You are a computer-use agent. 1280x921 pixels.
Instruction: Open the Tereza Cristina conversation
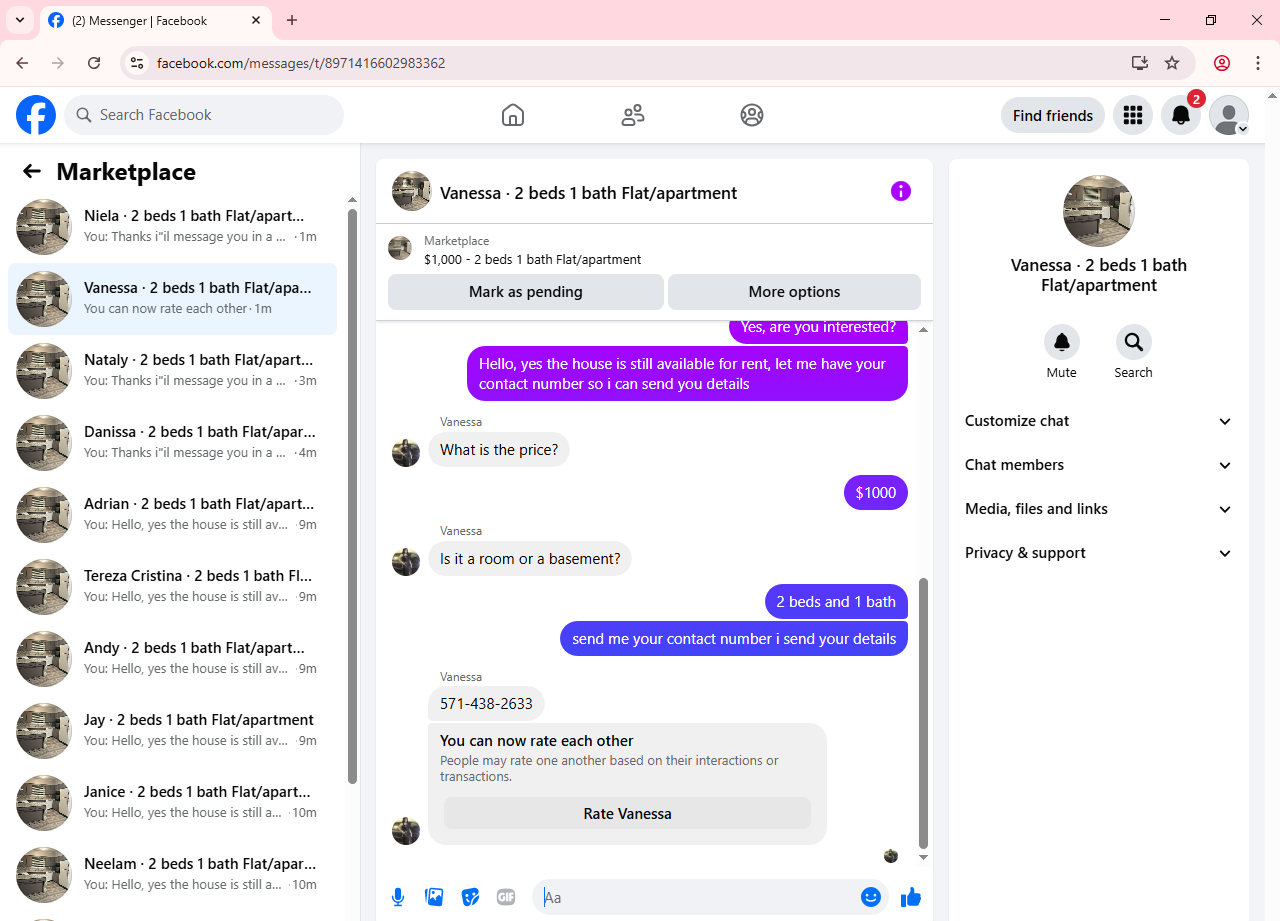pyautogui.click(x=172, y=587)
